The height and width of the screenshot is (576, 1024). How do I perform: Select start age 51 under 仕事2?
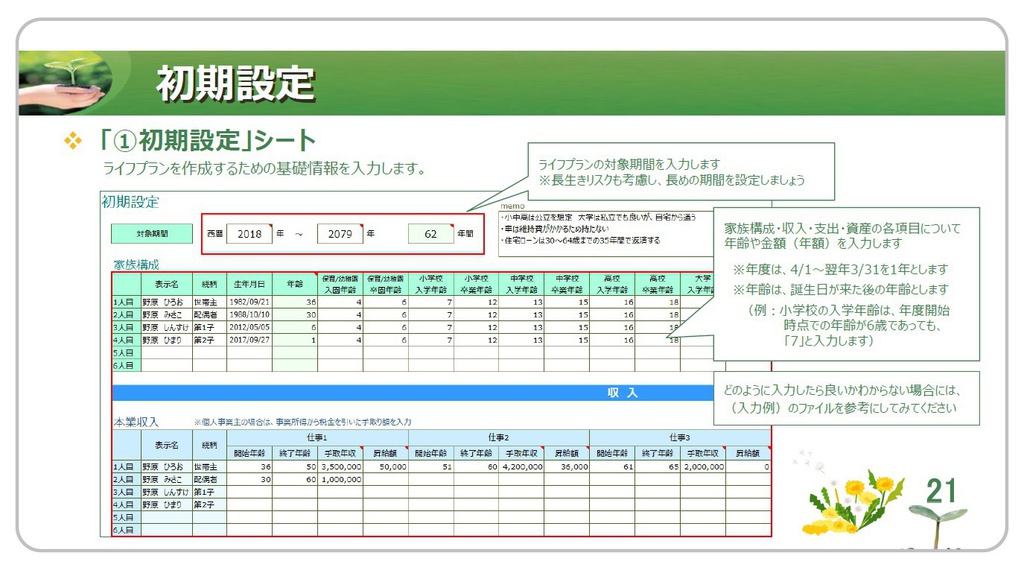(x=431, y=467)
